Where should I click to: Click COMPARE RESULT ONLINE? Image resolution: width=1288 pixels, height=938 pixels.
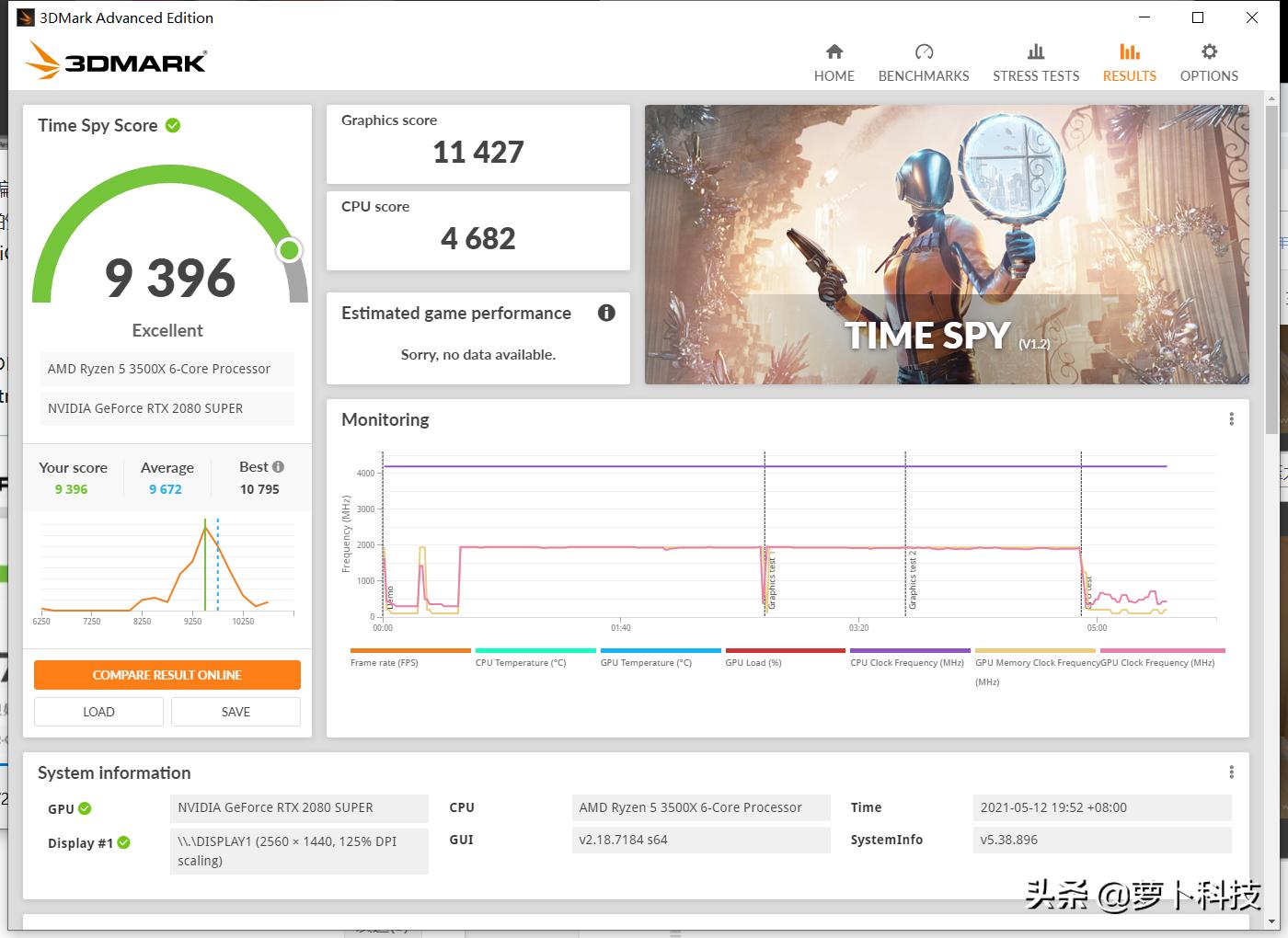pyautogui.click(x=167, y=674)
